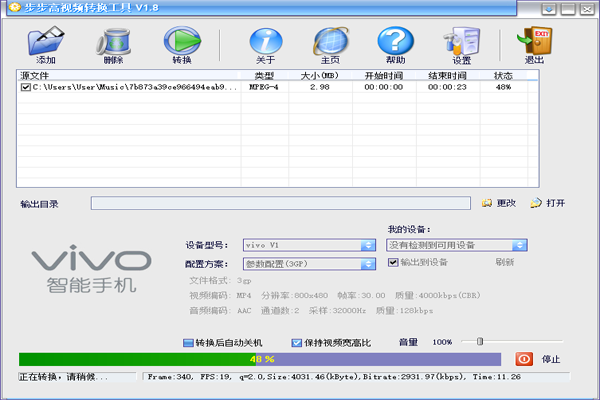This screenshot has width=600, height=400.
Task: Open the 设备型号 vivo V1 dropdown
Action: coord(310,245)
